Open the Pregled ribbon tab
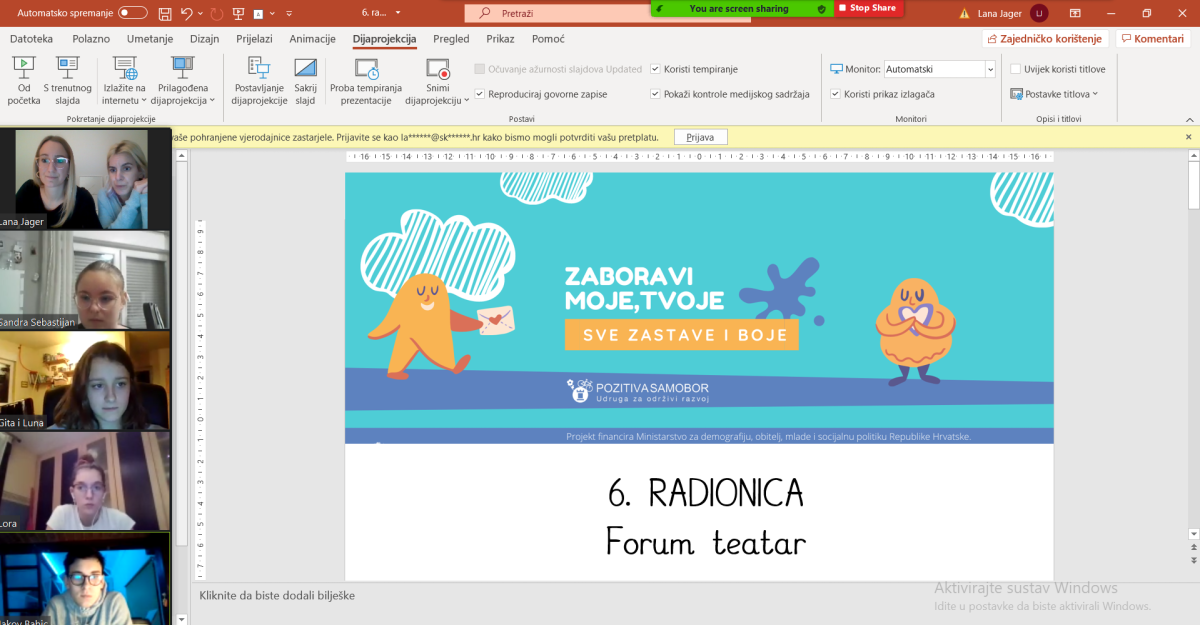The height and width of the screenshot is (625, 1200). tap(450, 39)
